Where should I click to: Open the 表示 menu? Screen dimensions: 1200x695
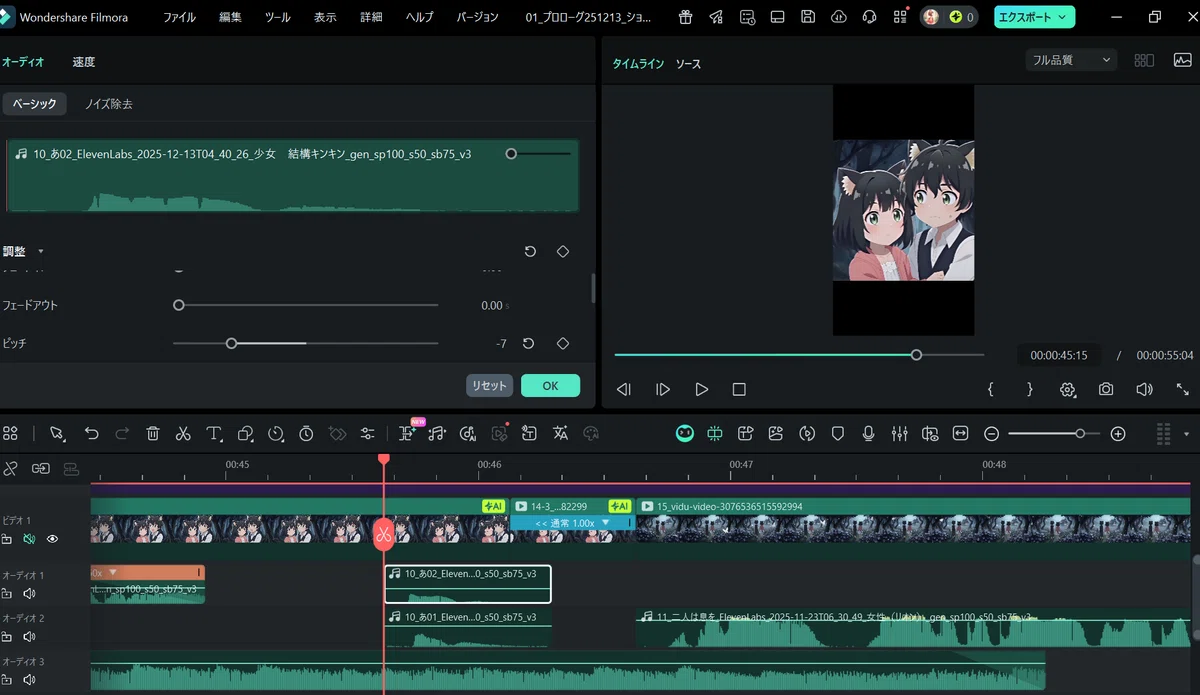coord(325,17)
